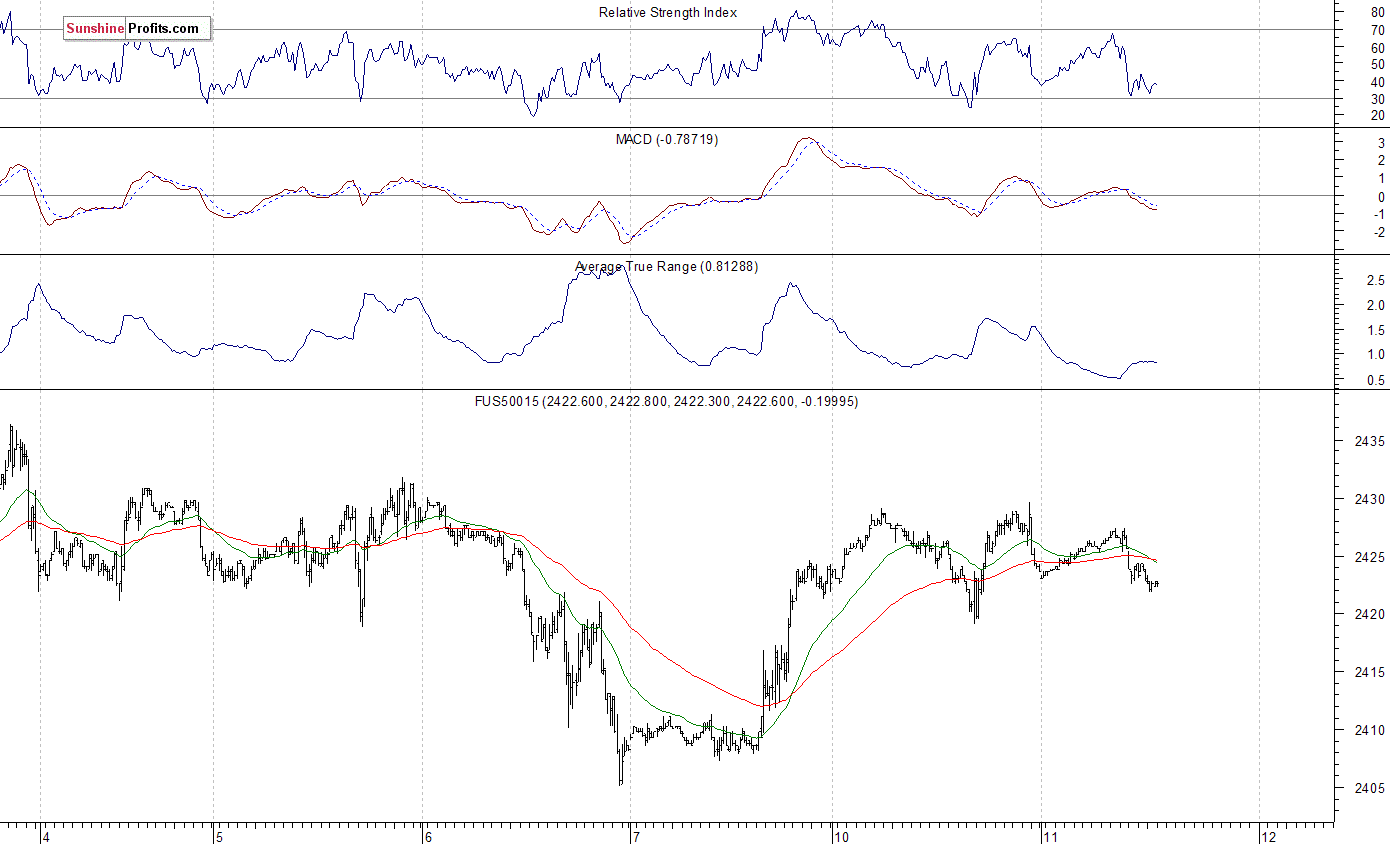This screenshot has width=1390, height=844.
Task: Click the 2.5 label on the ATR axis
Action: [x=1376, y=281]
